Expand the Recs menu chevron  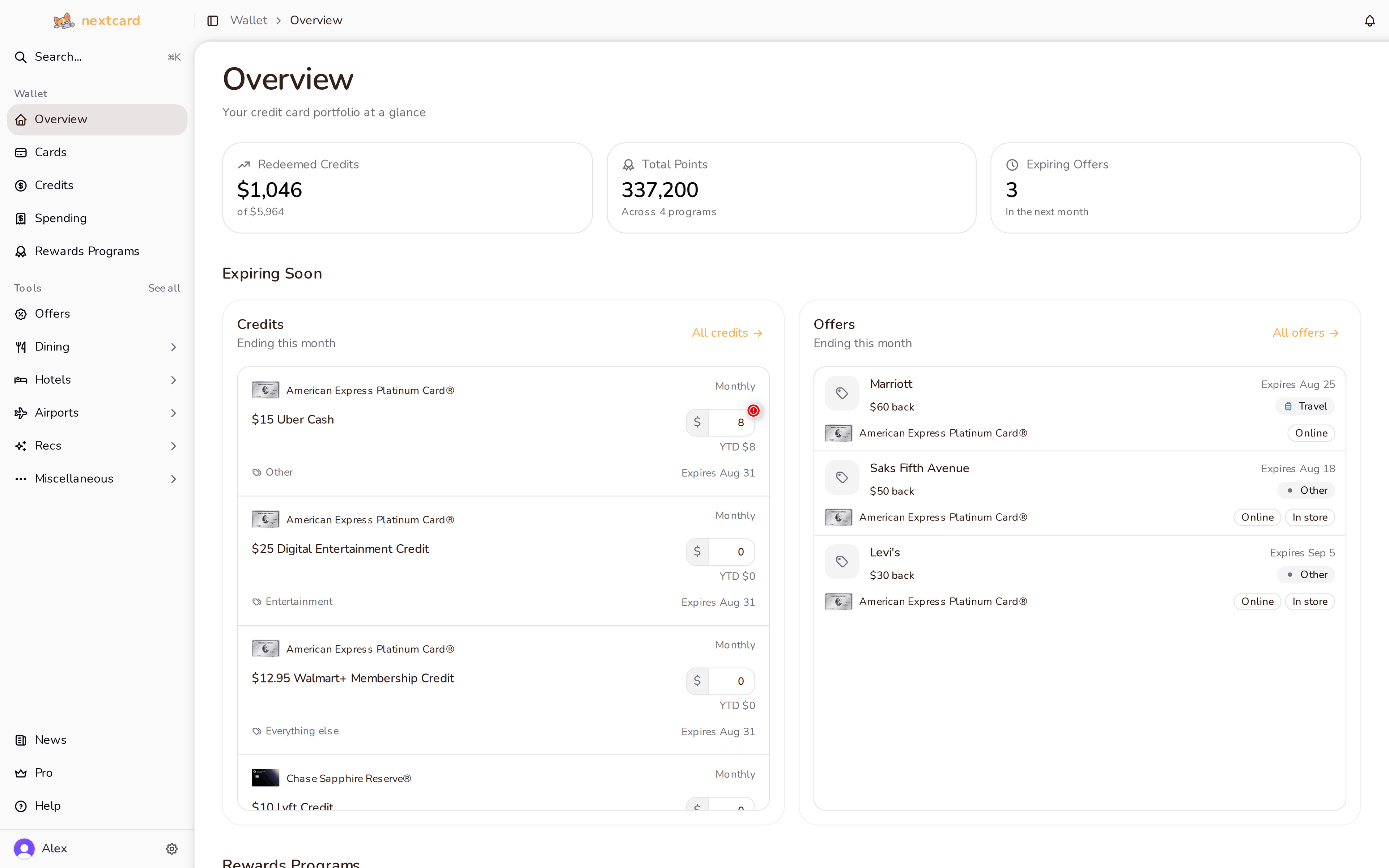173,446
